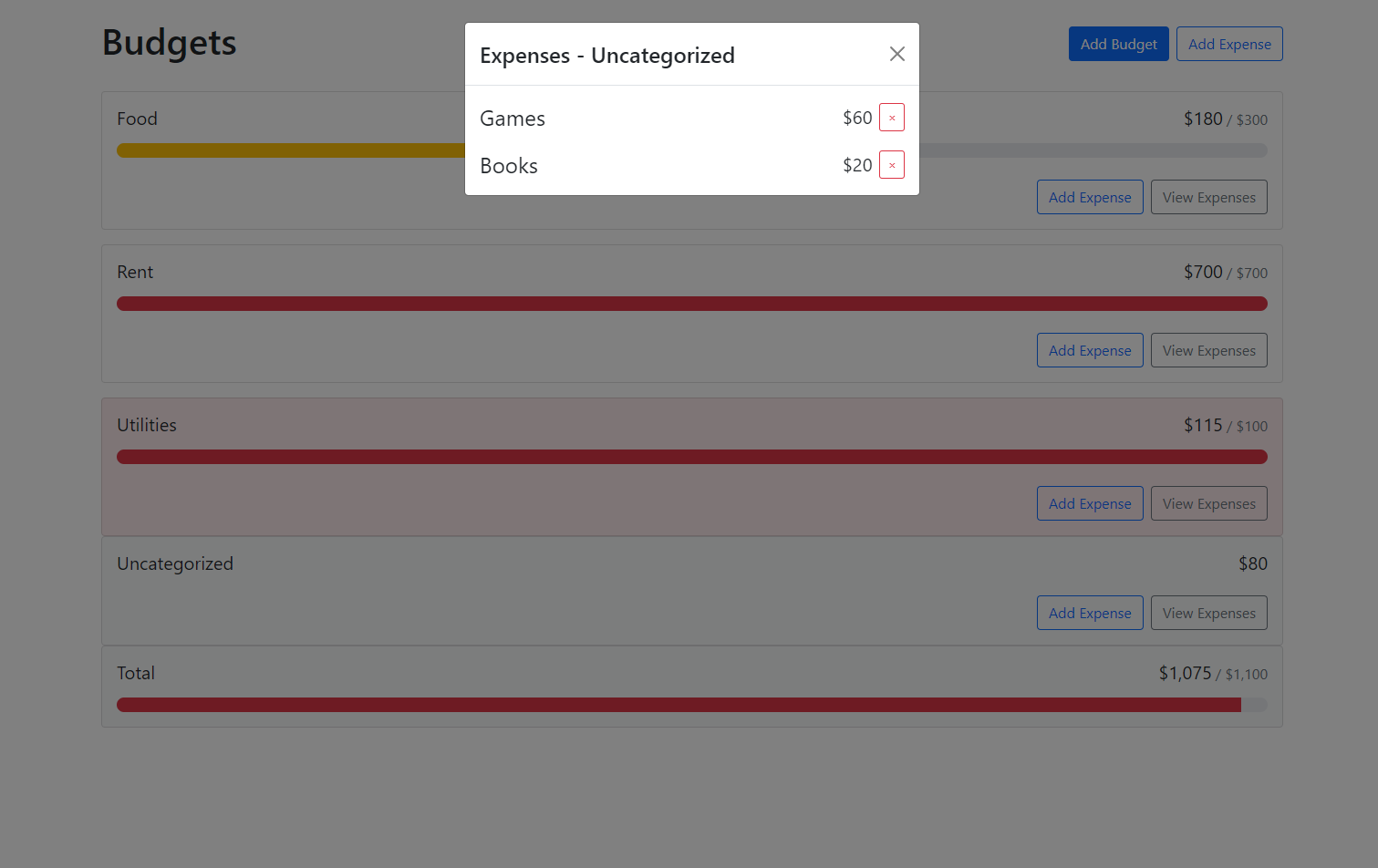Viewport: 1378px width, 868px height.
Task: Add an expense to the Rent budget
Action: (x=1090, y=350)
